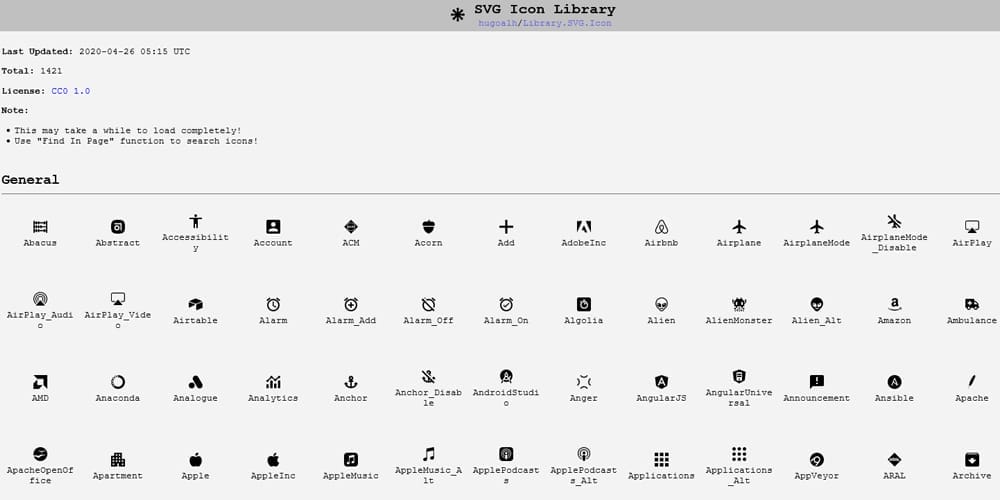
Task: Click the Analogue icon
Action: click(x=196, y=382)
